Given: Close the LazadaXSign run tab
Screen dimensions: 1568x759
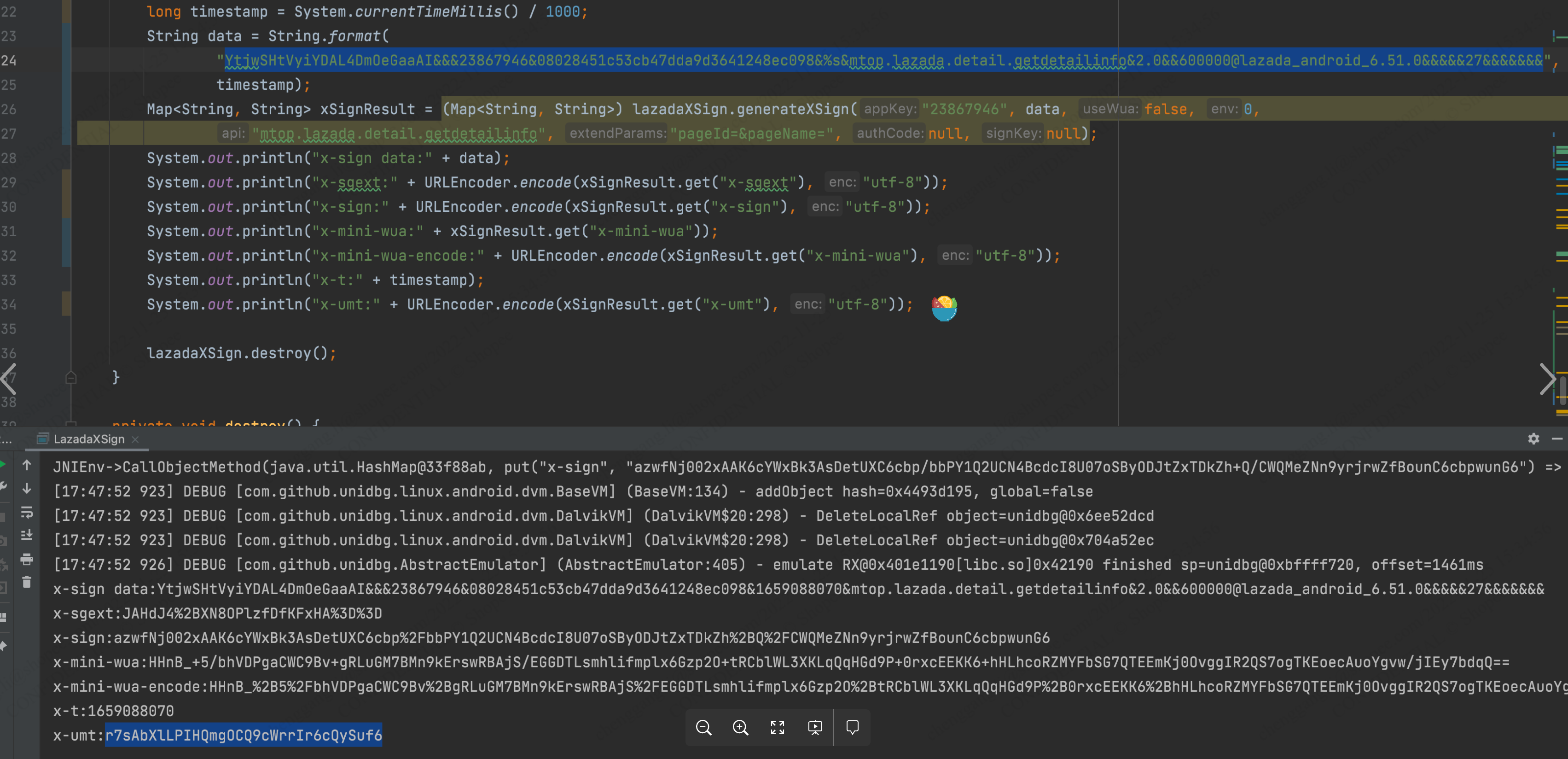Looking at the screenshot, I should [x=135, y=439].
